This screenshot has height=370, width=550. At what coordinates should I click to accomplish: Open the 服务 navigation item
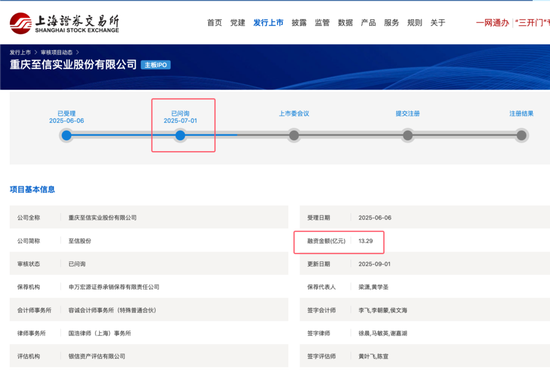[391, 23]
